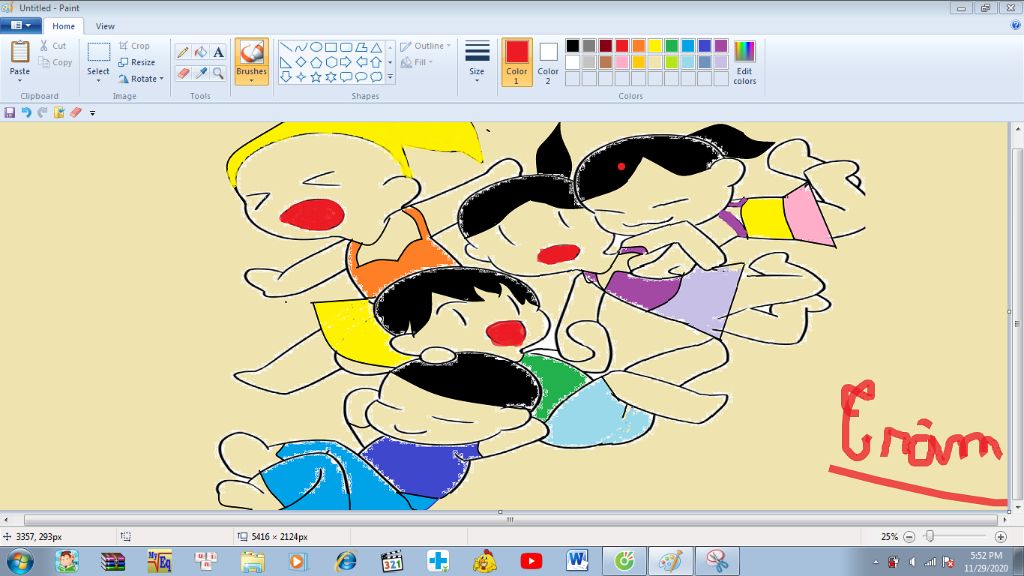The height and width of the screenshot is (576, 1024).
Task: Choose the Triangle shape
Action: 376,47
